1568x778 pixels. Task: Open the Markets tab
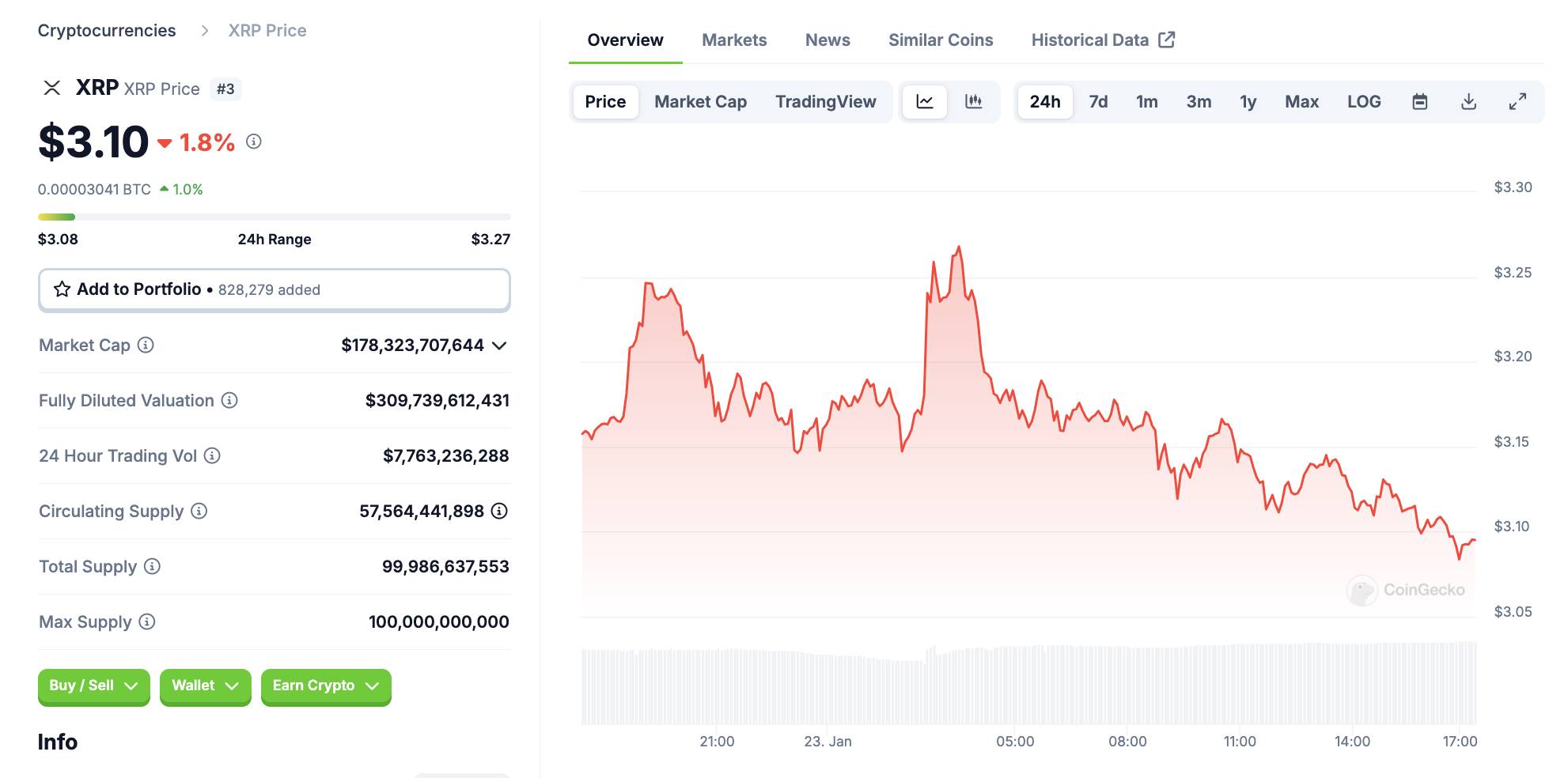[734, 40]
